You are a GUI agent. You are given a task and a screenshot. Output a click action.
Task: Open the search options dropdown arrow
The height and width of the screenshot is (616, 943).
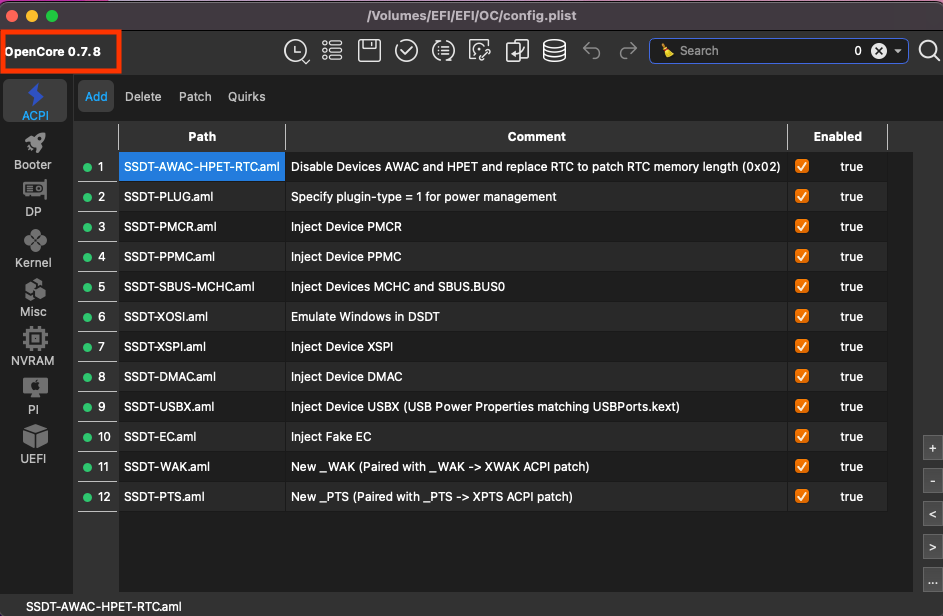click(898, 51)
